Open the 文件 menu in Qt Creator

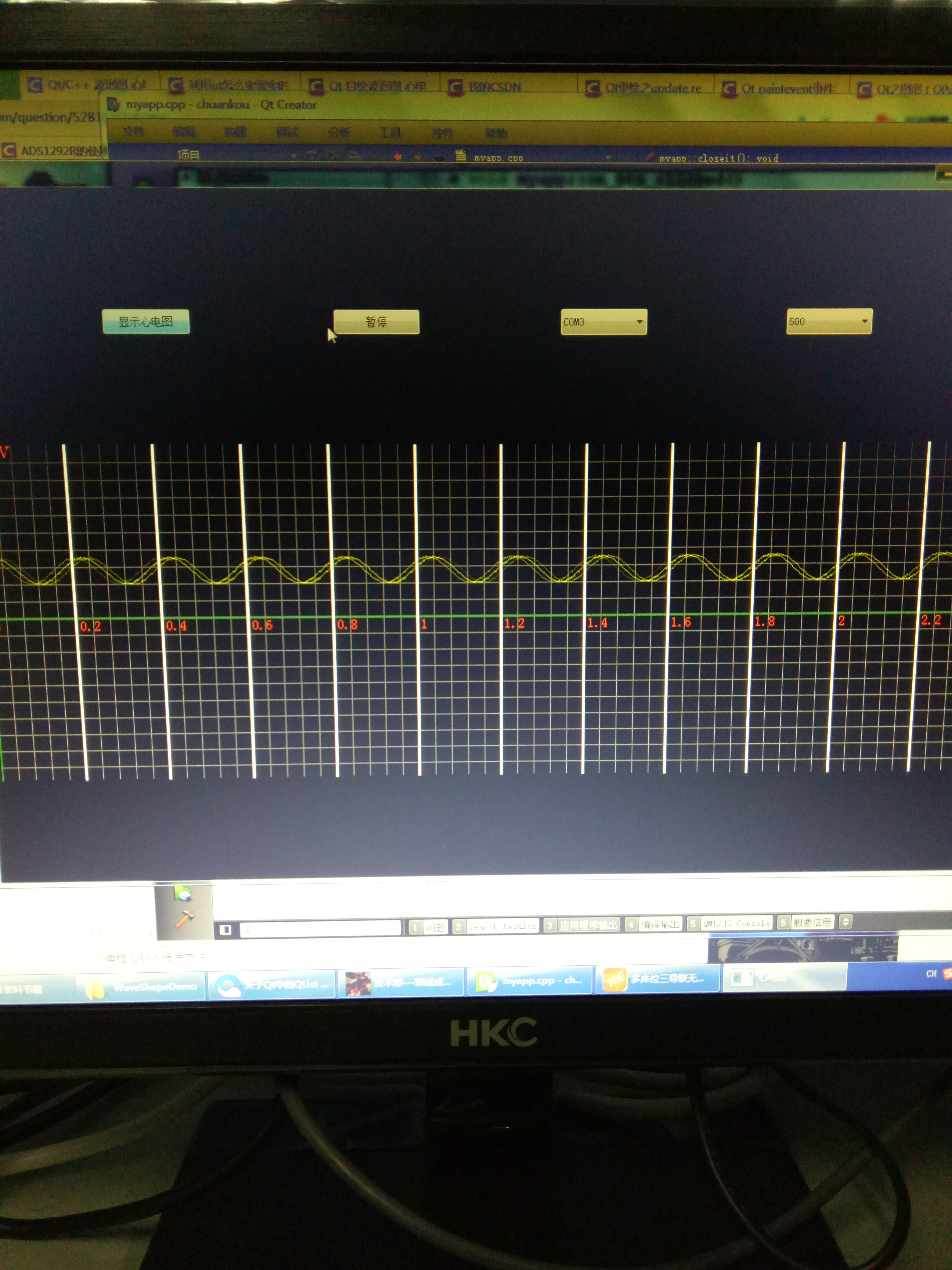(x=133, y=132)
